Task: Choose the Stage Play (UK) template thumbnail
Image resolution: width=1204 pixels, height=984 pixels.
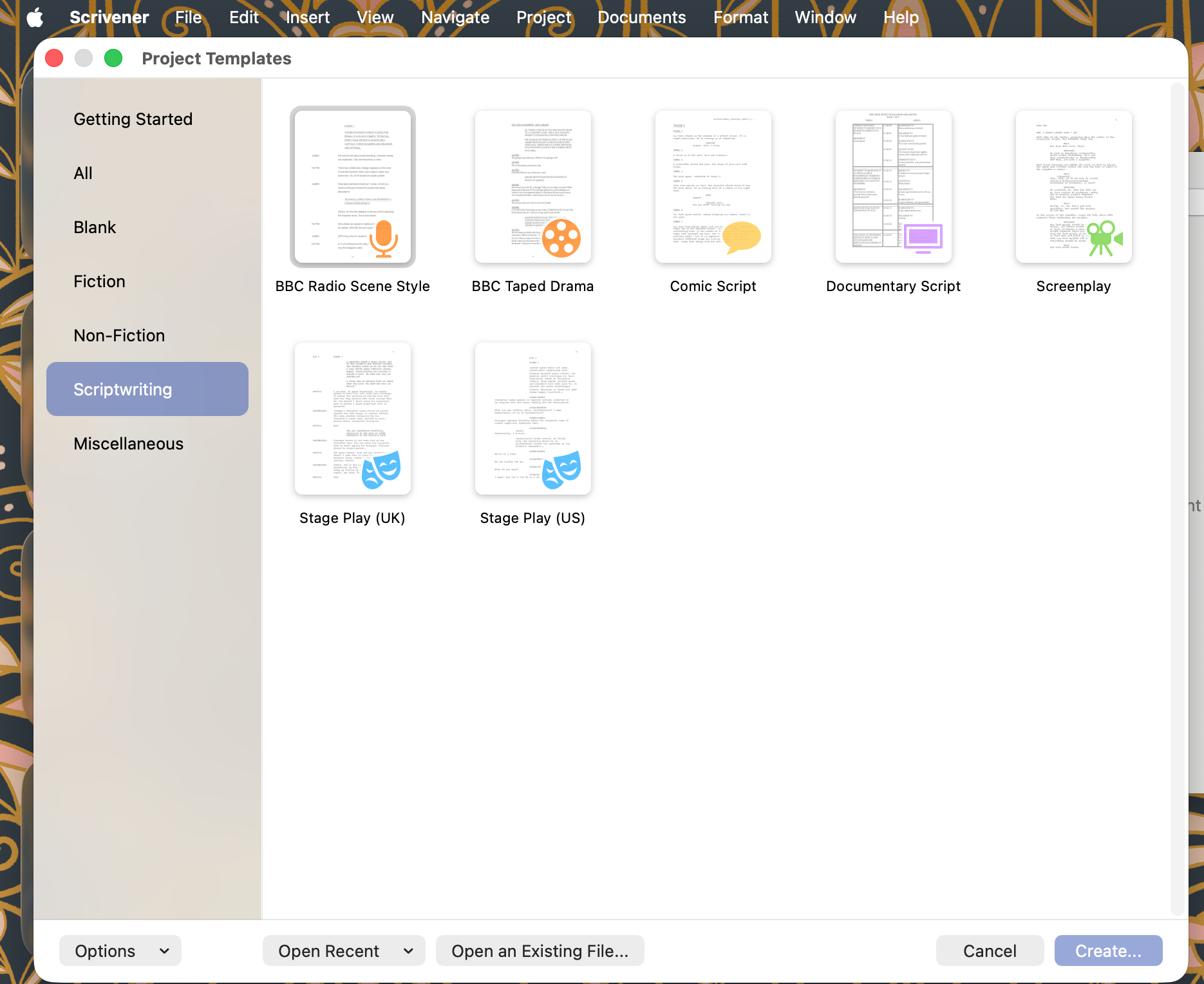Action: pyautogui.click(x=353, y=419)
